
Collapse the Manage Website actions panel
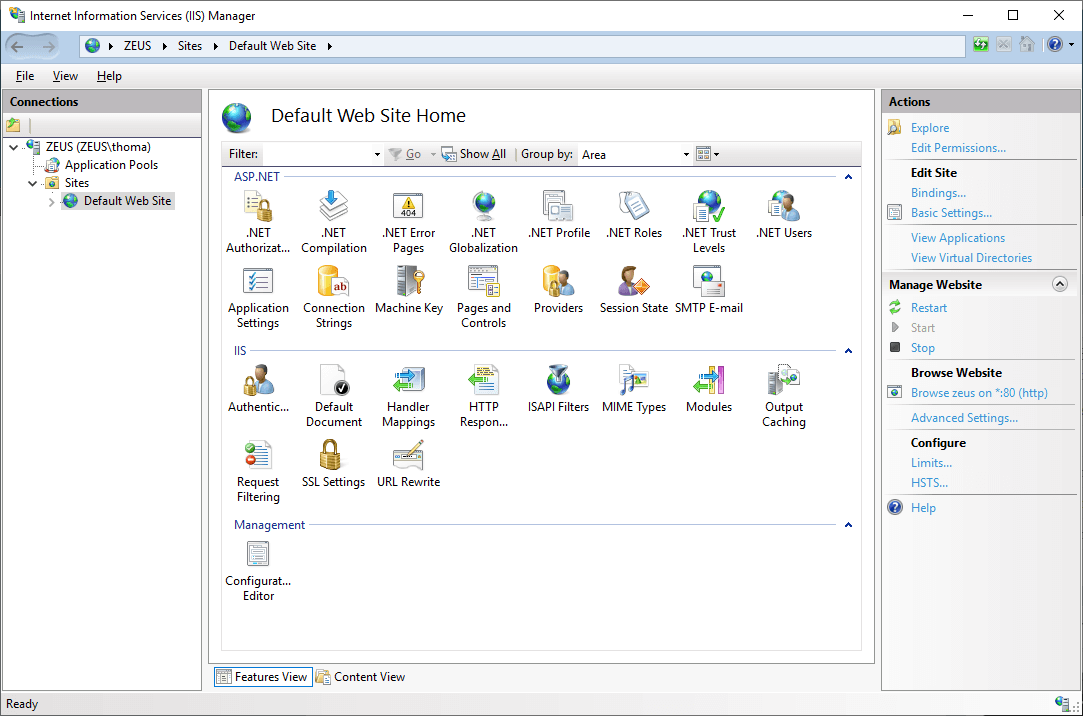(x=1060, y=284)
